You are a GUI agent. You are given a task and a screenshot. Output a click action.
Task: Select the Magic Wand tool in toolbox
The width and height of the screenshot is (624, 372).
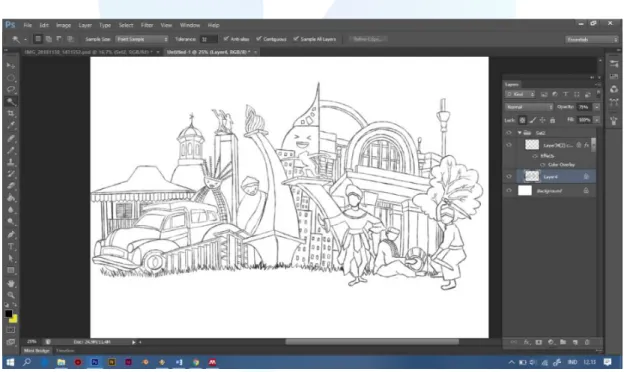[11, 102]
